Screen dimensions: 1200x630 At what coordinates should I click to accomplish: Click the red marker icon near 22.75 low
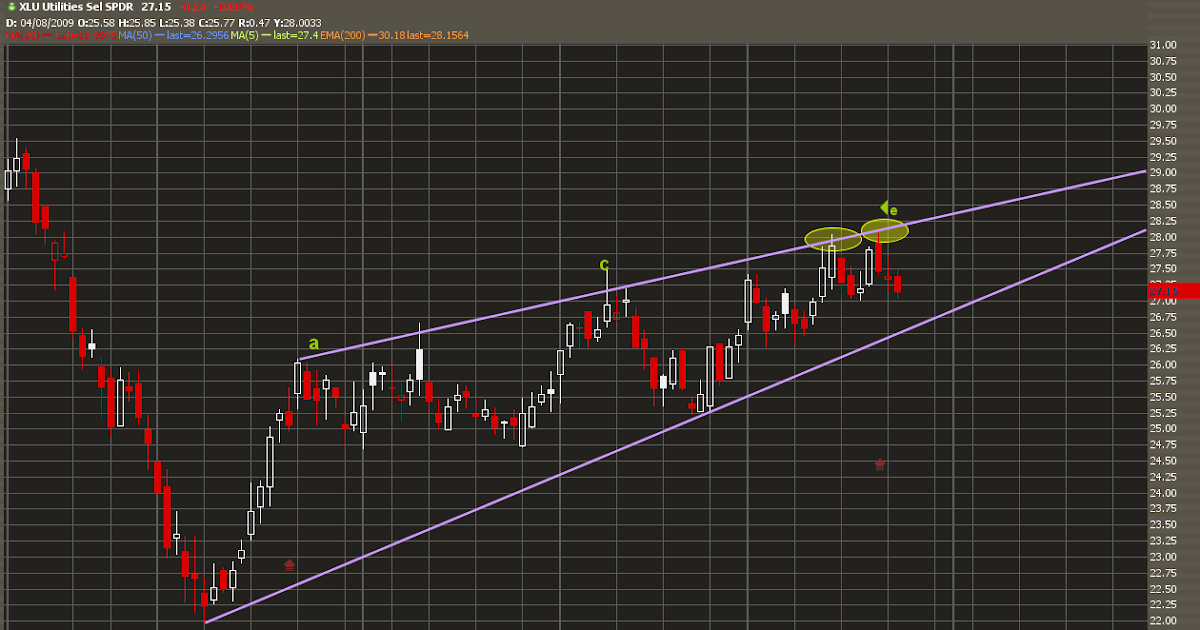290,565
